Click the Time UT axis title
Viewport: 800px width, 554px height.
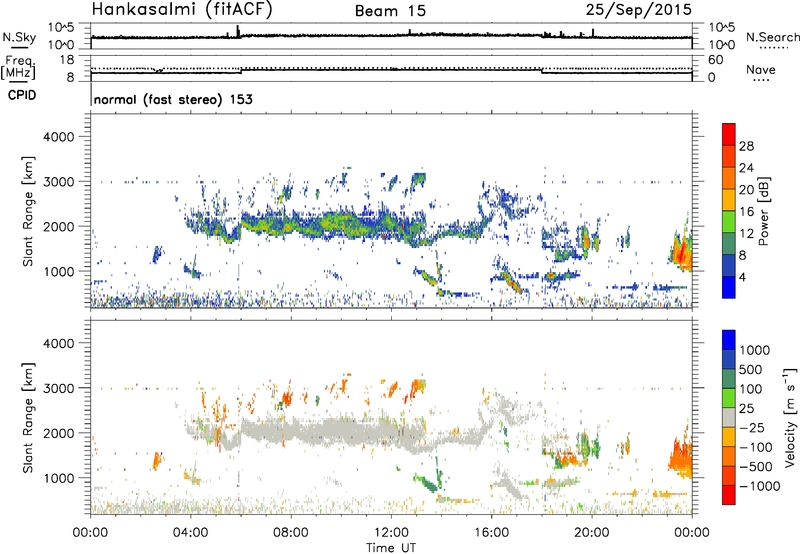pos(391,548)
